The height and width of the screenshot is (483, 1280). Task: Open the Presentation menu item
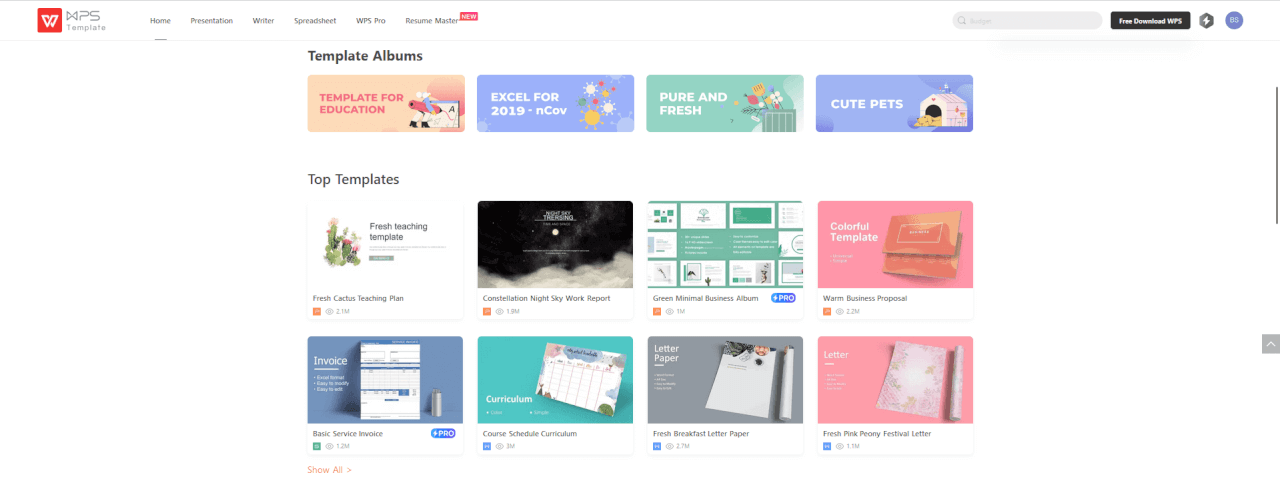click(x=212, y=20)
